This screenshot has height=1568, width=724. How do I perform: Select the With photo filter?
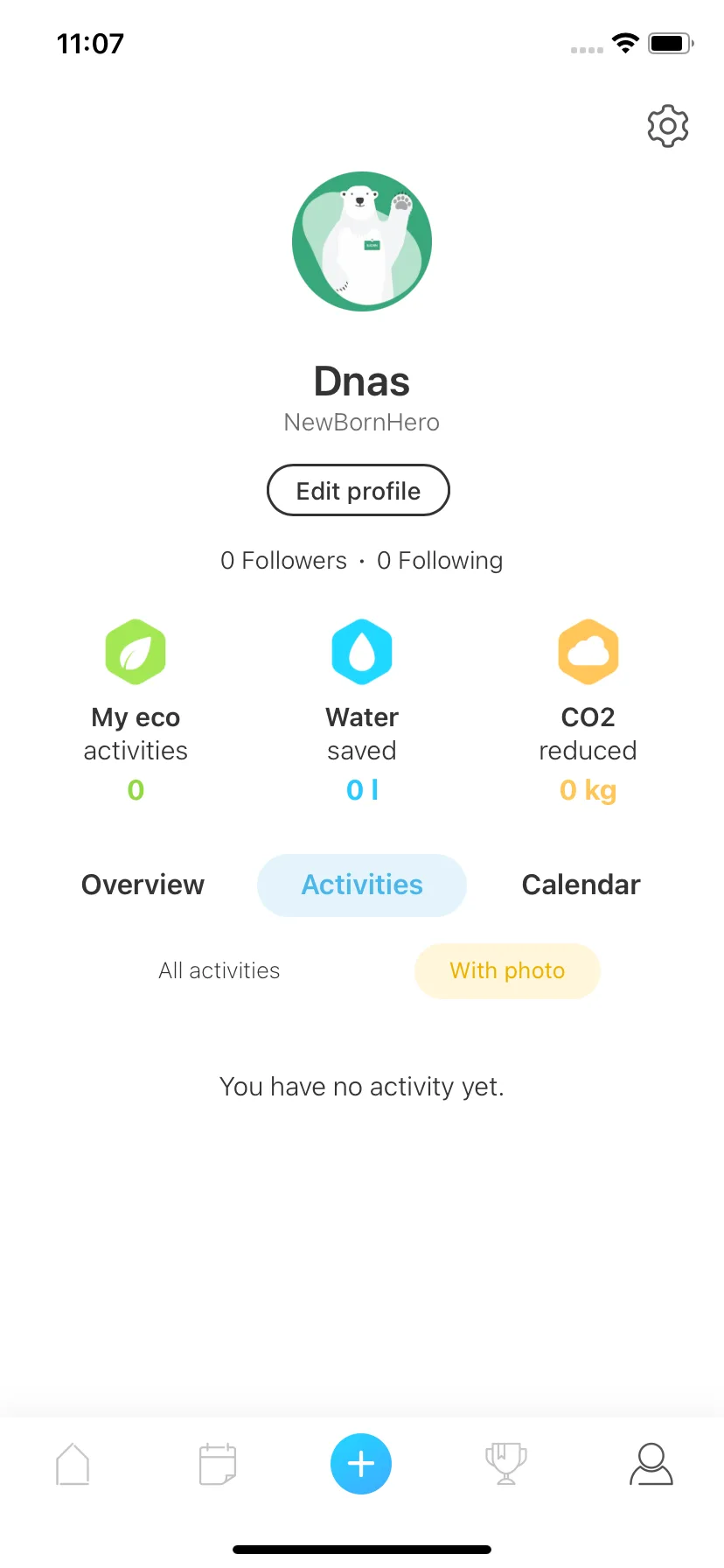(507, 970)
